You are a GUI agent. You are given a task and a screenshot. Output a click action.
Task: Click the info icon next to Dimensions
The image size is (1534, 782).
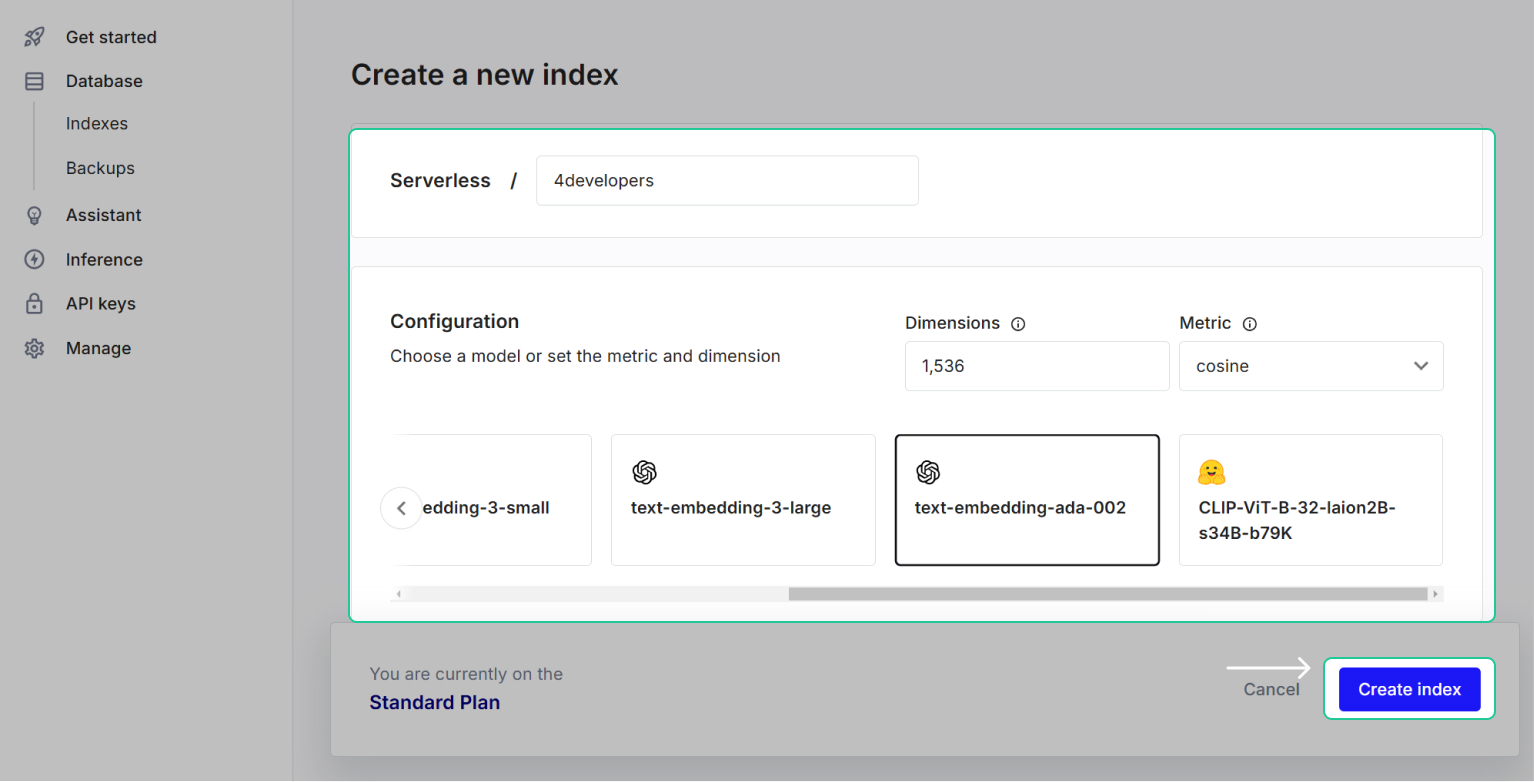(x=1018, y=324)
